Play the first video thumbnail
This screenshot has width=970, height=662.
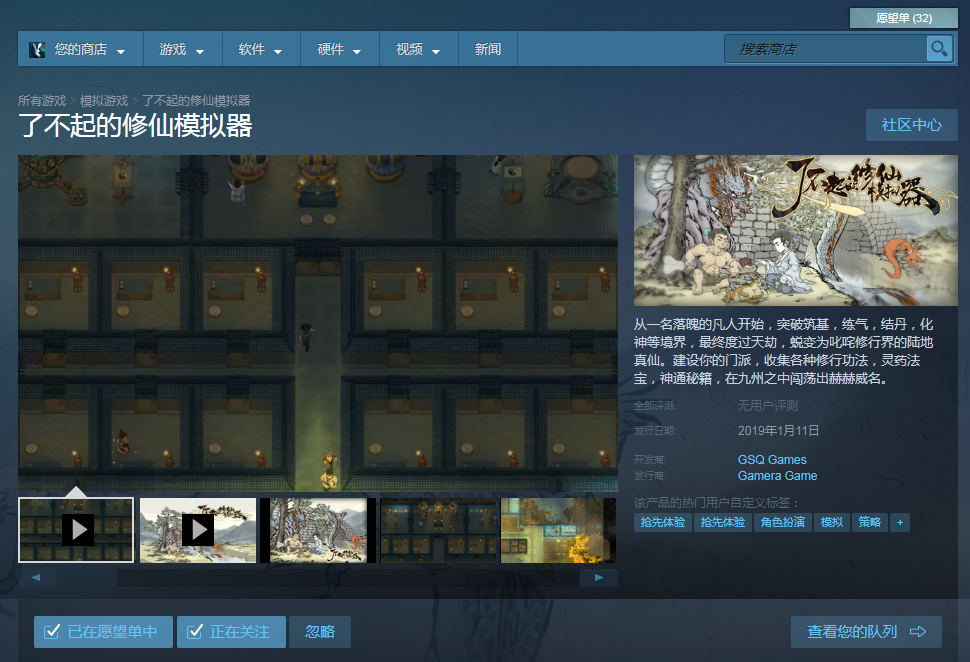click(x=76, y=530)
